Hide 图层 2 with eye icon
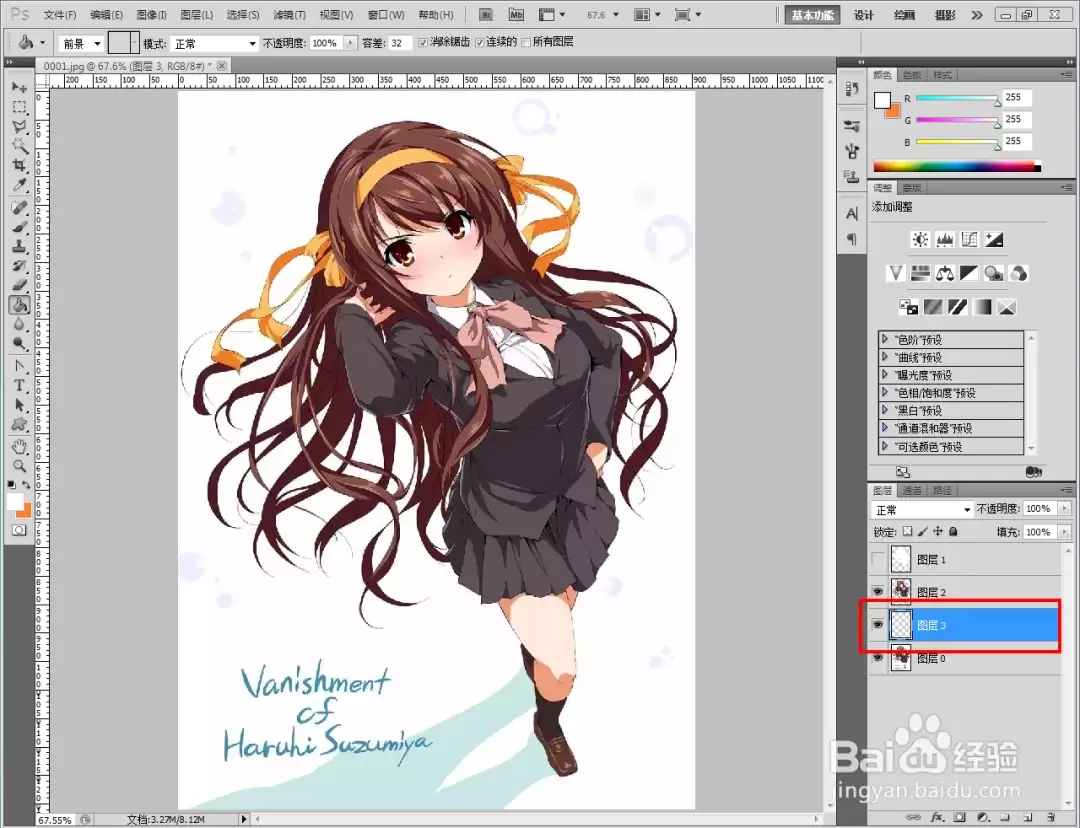1080x828 pixels. point(878,592)
